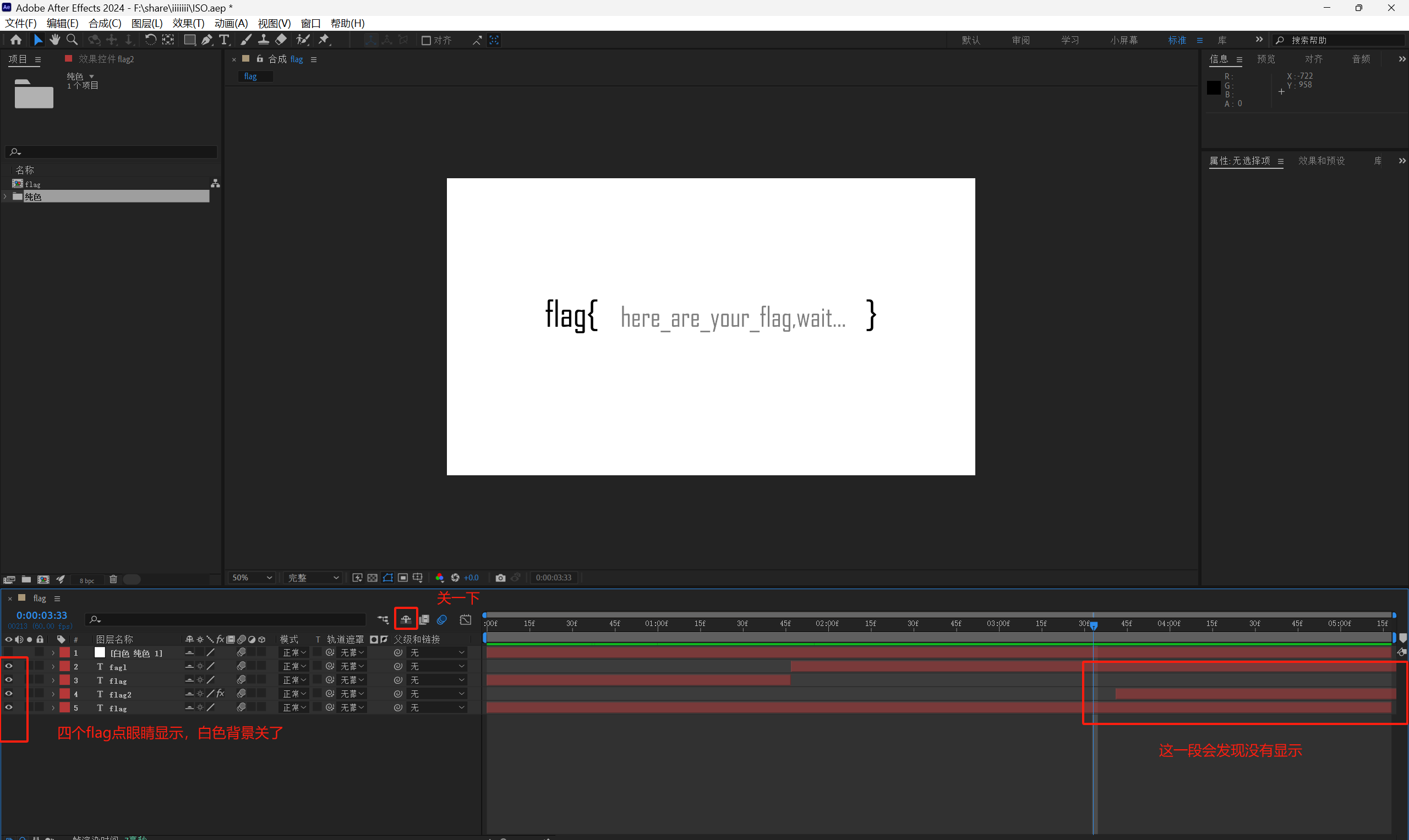This screenshot has height=840, width=1409.
Task: Select the Pen tool
Action: click(207, 40)
